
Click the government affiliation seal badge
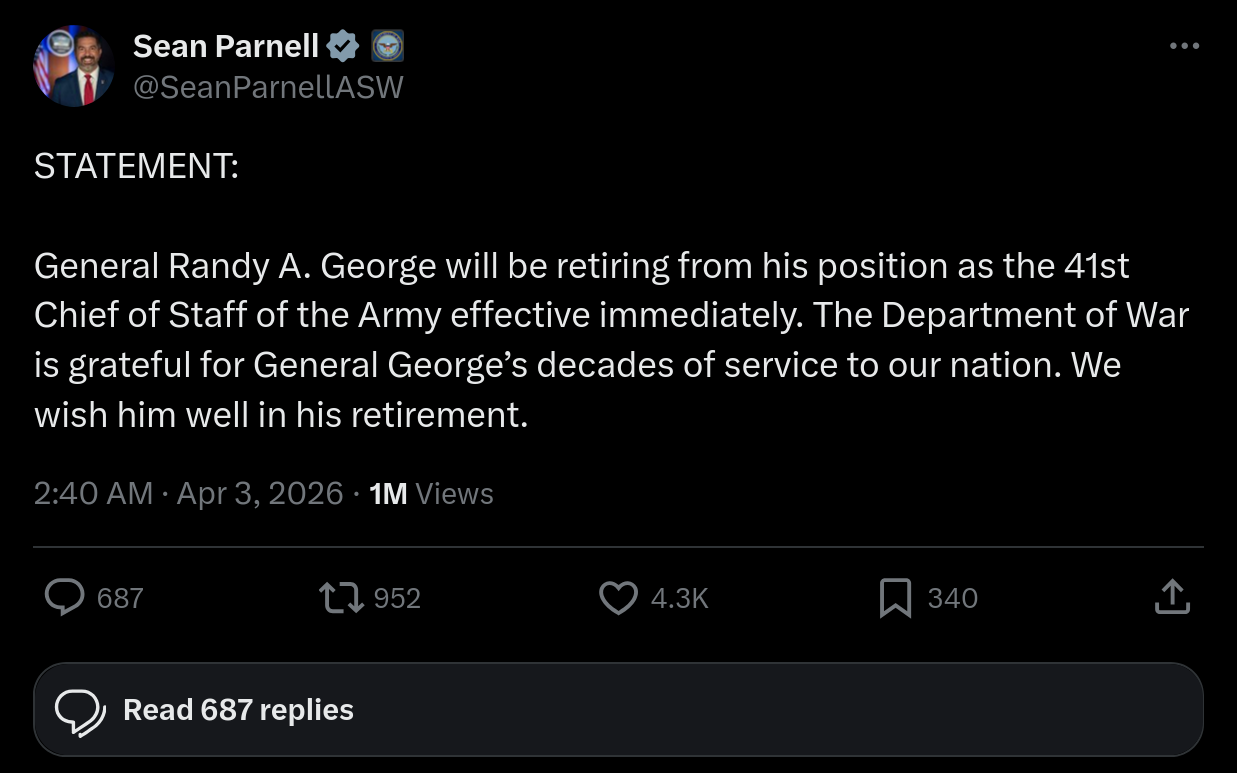pyautogui.click(x=387, y=46)
